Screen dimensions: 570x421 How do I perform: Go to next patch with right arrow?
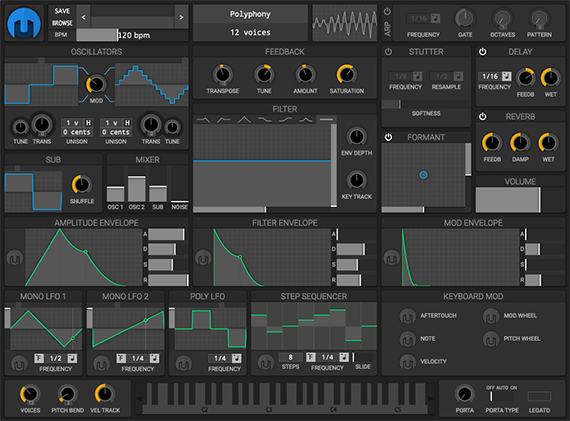coord(181,17)
